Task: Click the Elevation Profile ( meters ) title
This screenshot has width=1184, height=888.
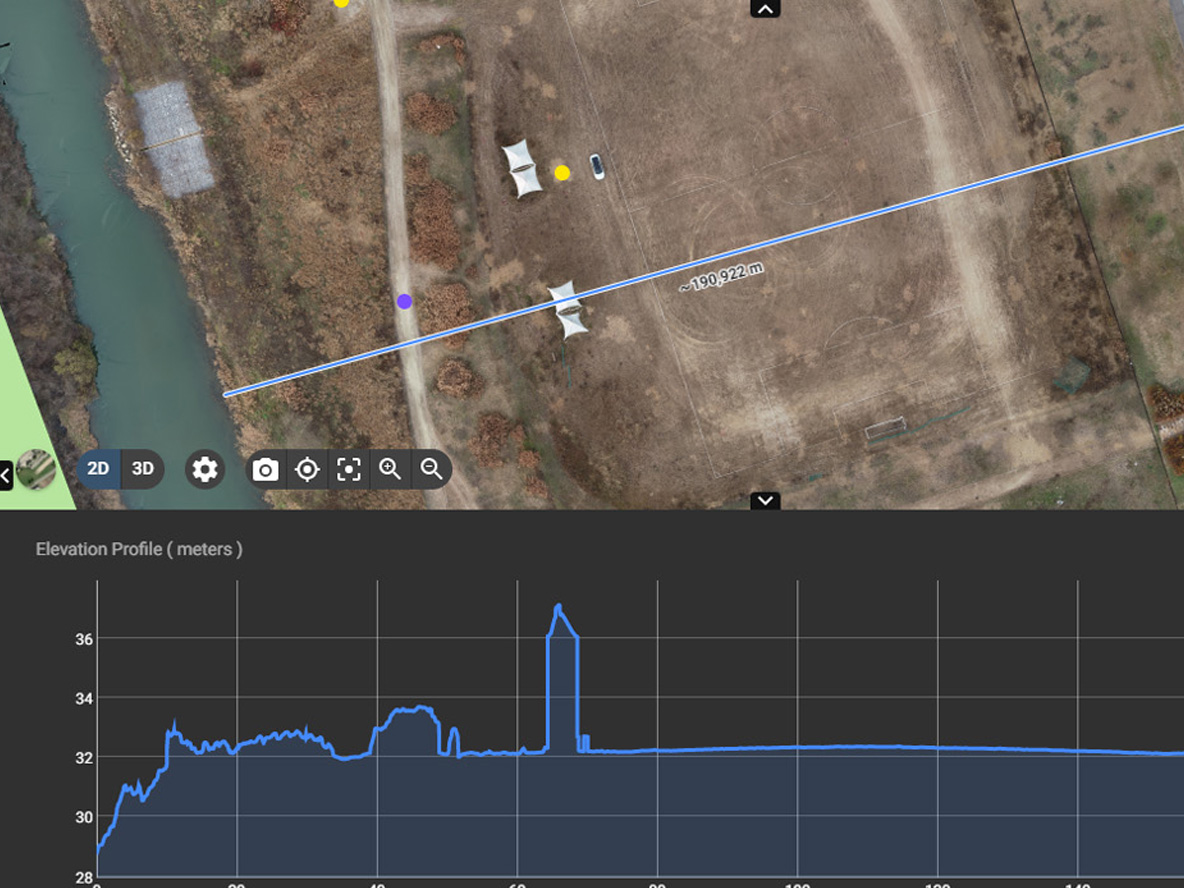Action: [139, 549]
